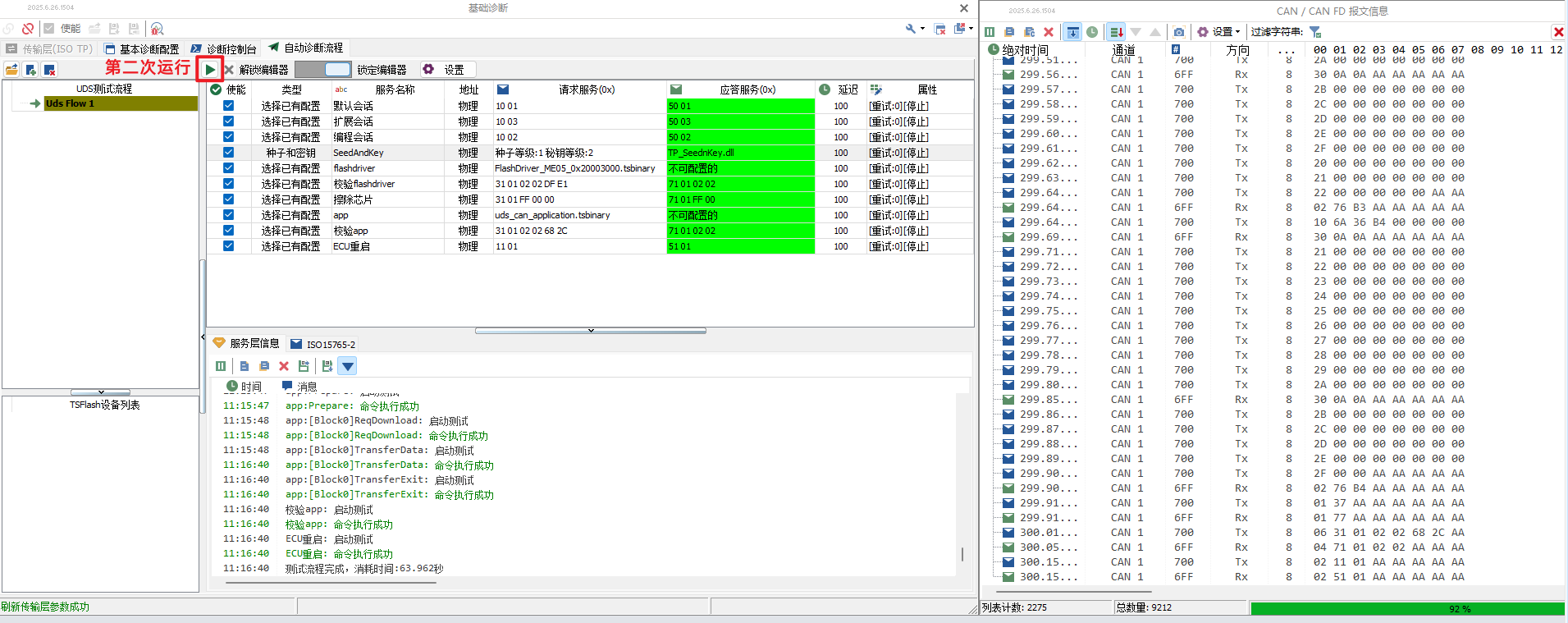Click the clock time mode icon in CAN toolbar

pos(1092,32)
